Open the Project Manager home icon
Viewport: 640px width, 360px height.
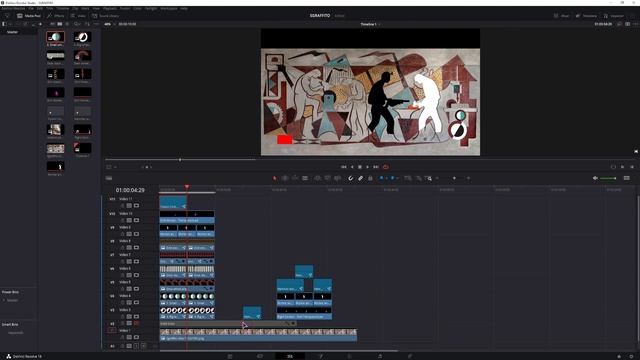pos(619,356)
